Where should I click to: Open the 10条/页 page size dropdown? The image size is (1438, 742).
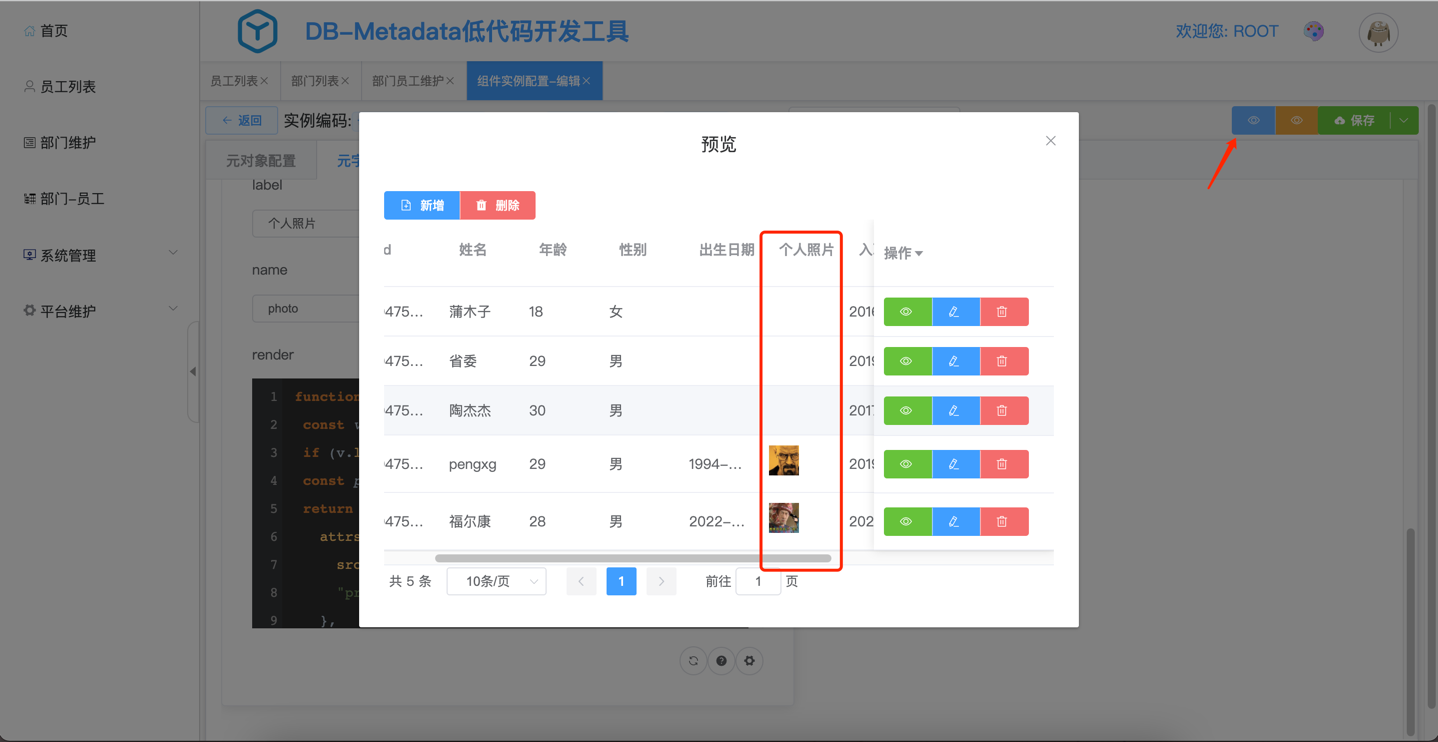pos(496,581)
